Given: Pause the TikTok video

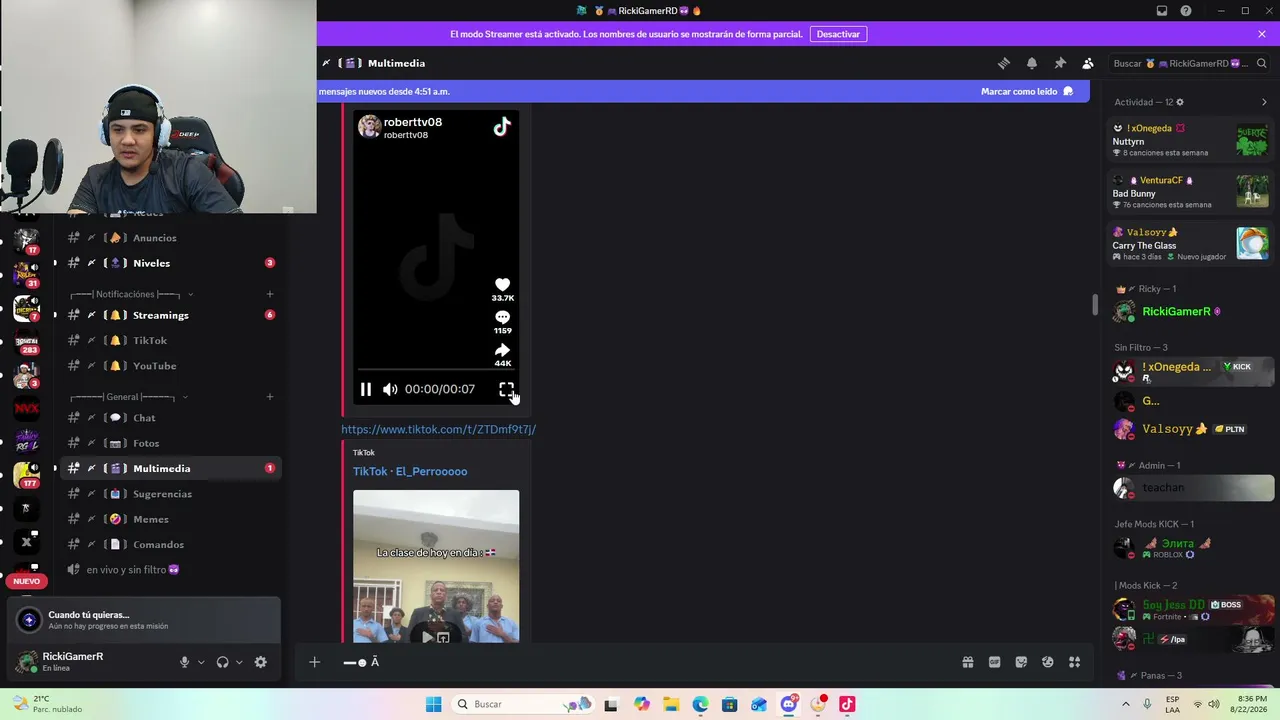Looking at the screenshot, I should click(x=366, y=389).
